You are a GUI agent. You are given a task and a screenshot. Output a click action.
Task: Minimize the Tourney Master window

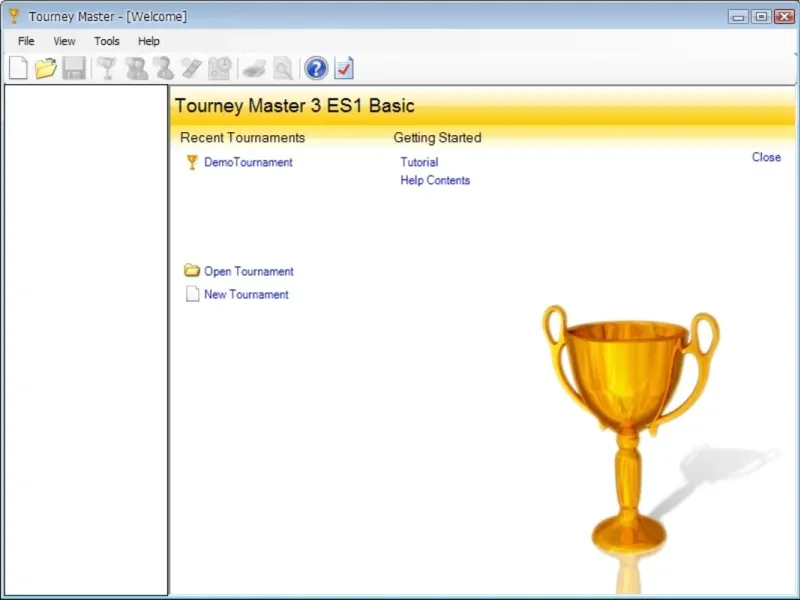738,17
